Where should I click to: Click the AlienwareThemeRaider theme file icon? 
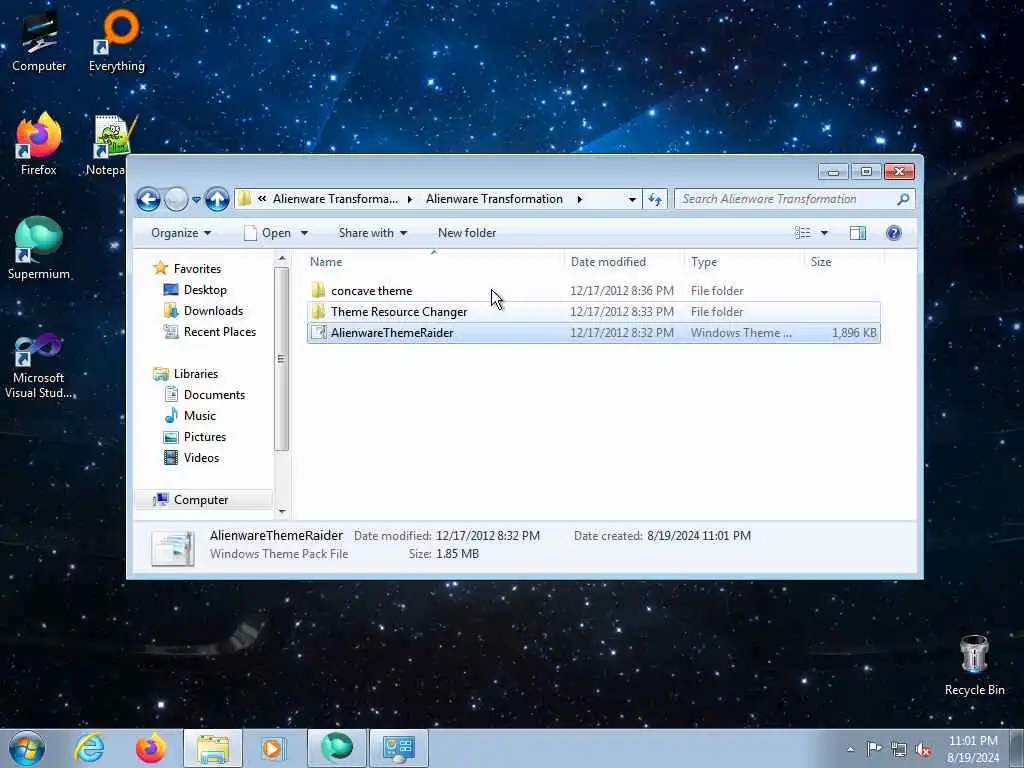(319, 332)
